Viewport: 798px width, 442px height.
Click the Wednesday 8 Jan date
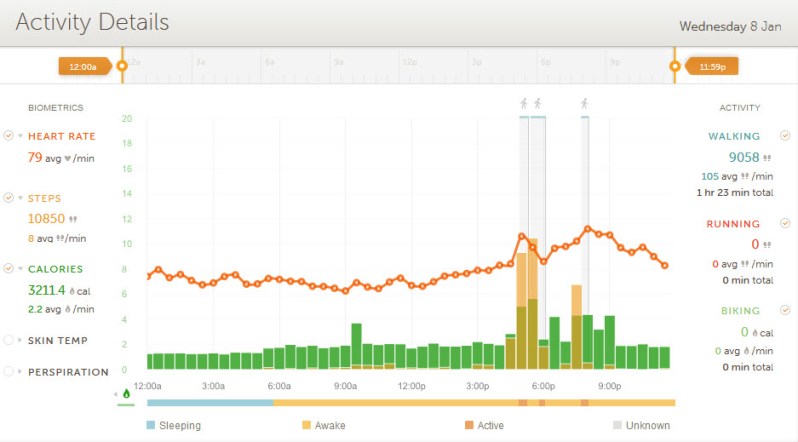[729, 26]
